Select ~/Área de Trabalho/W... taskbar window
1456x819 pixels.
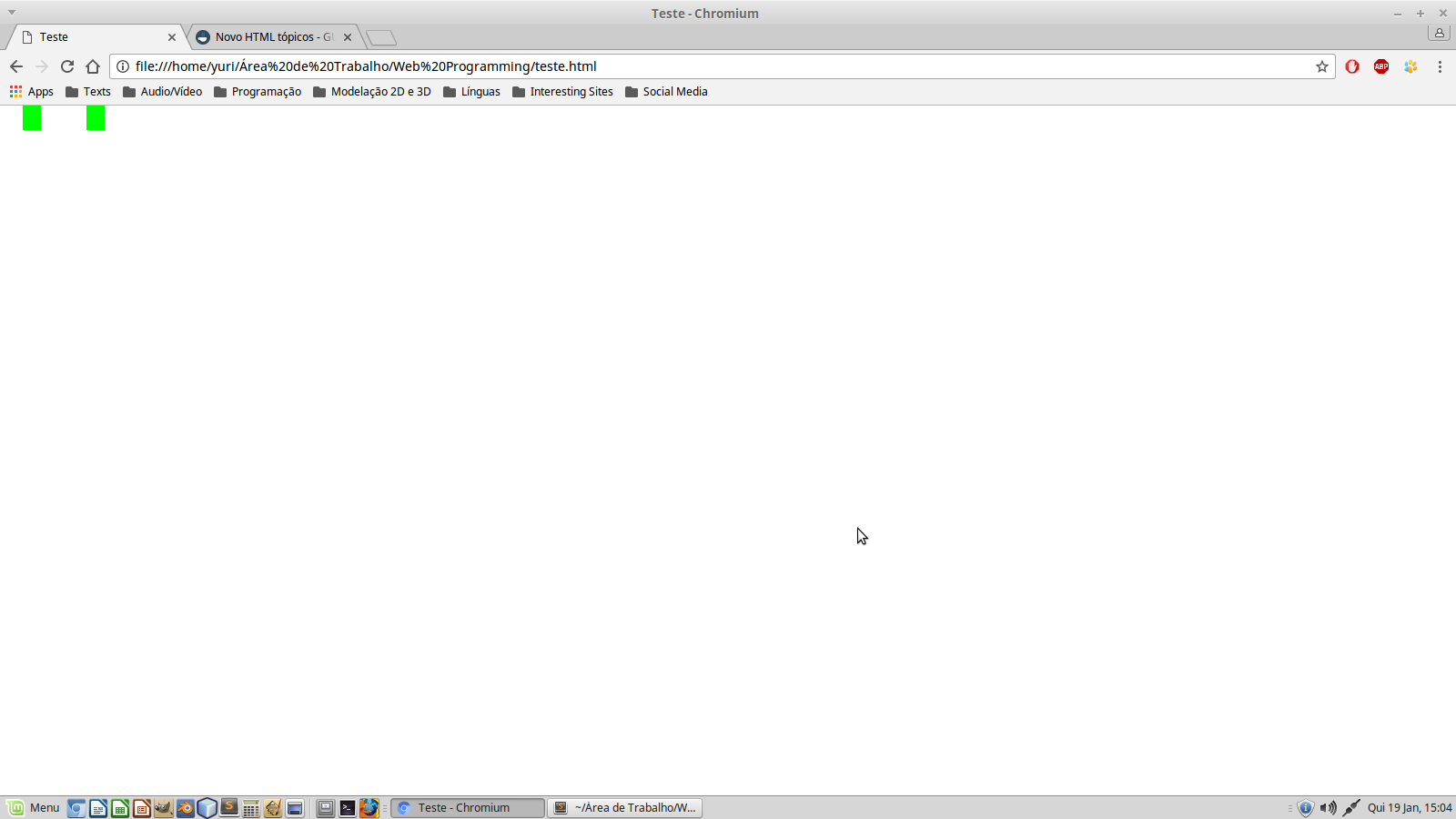[625, 808]
